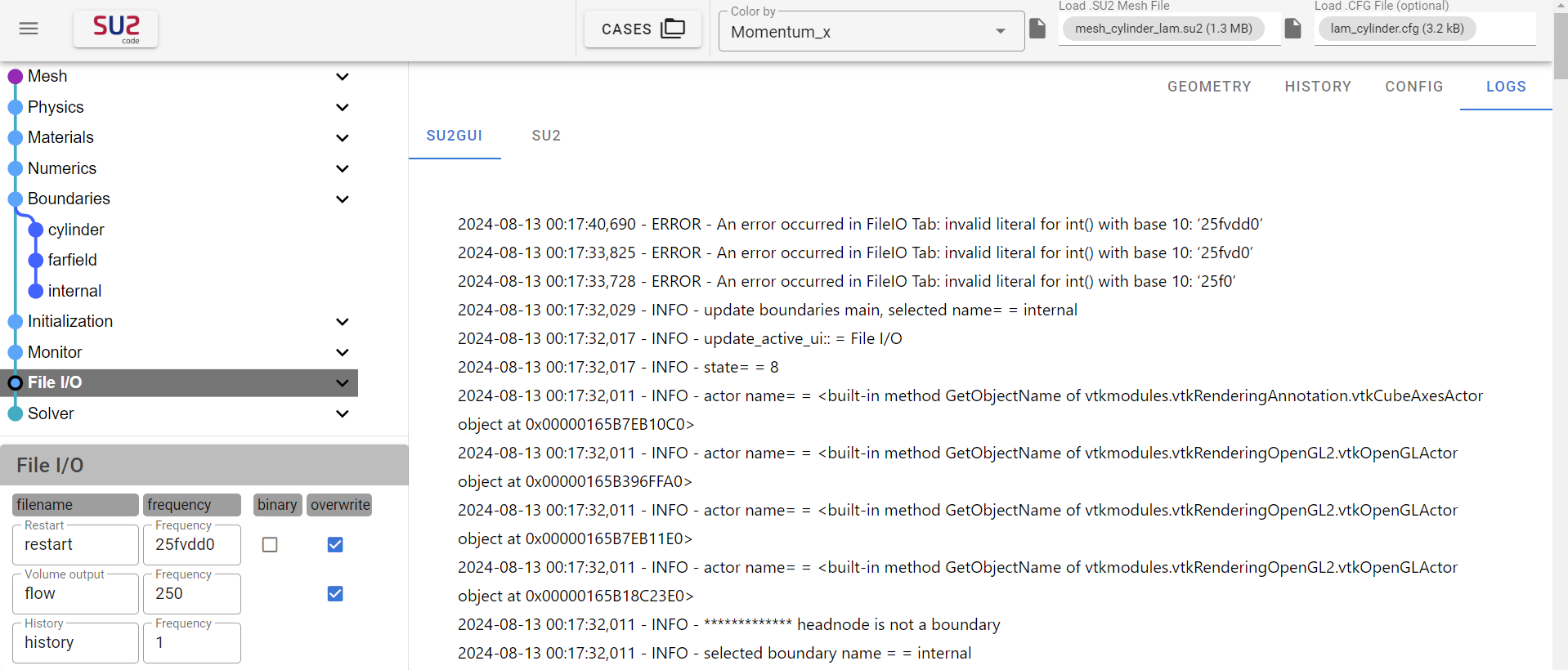The width and height of the screenshot is (1568, 670).
Task: Click the Solver node bullet icon
Action: tap(15, 413)
